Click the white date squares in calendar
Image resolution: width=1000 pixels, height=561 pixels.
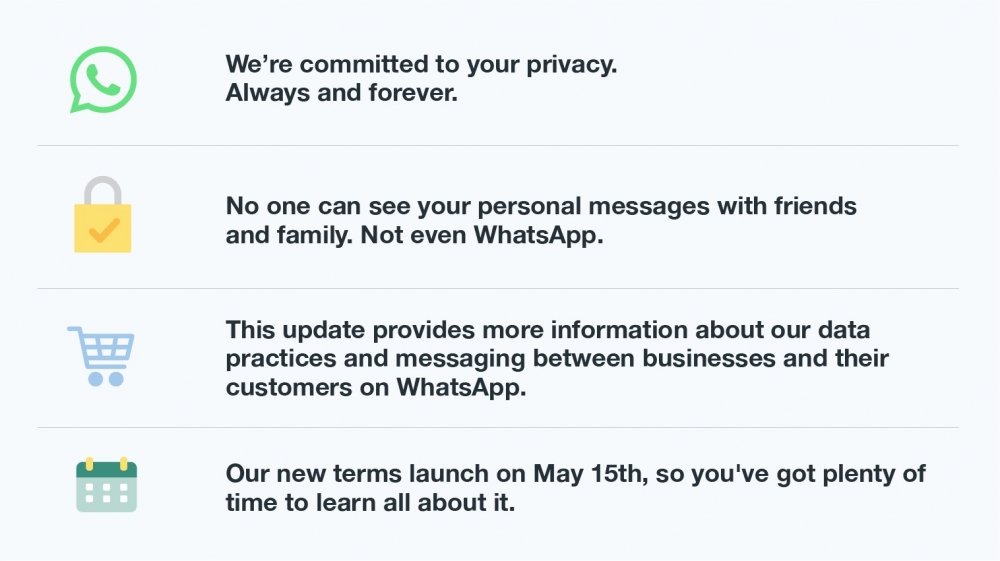point(107,493)
